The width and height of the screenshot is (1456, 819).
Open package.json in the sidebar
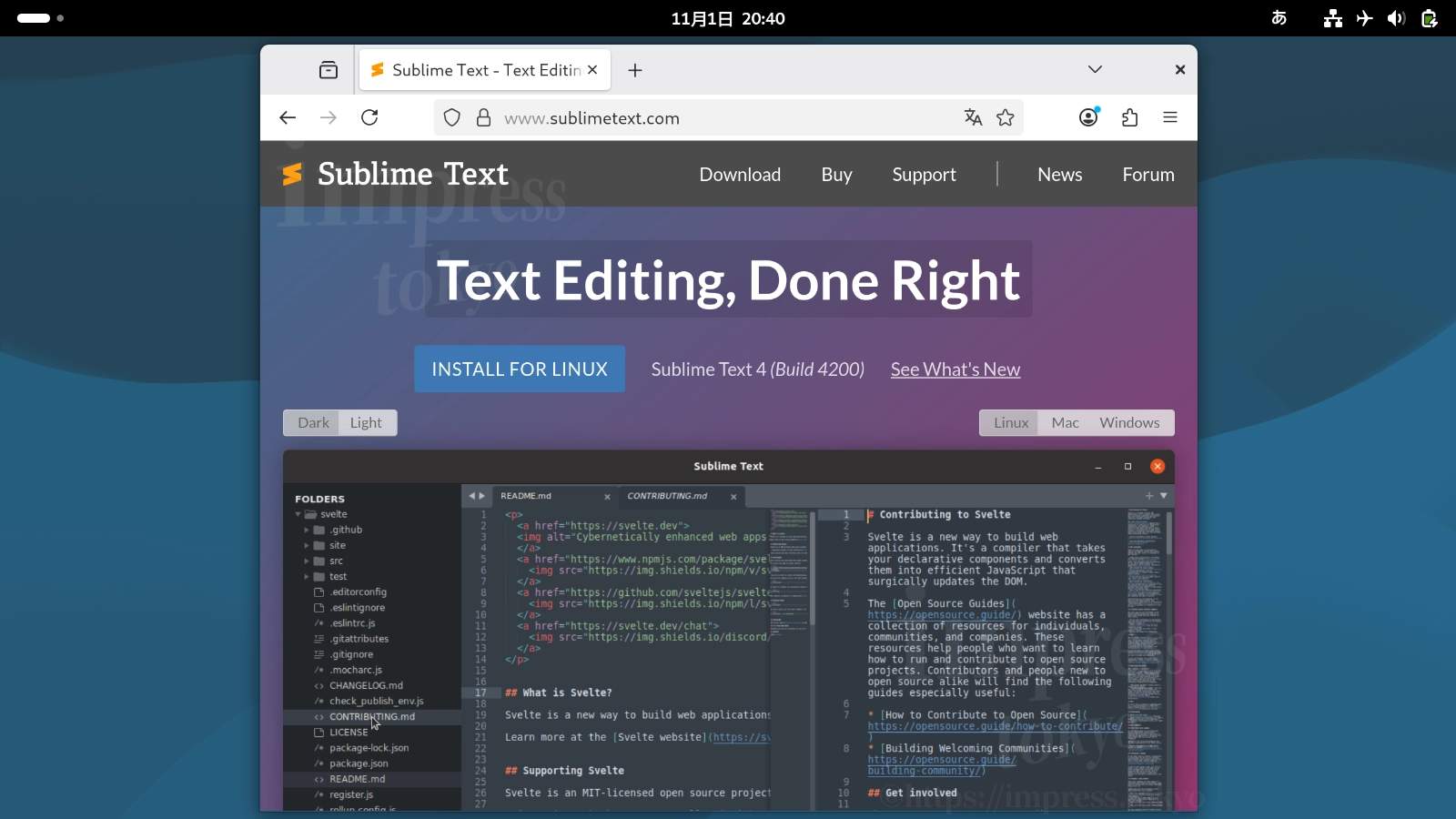[x=359, y=763]
